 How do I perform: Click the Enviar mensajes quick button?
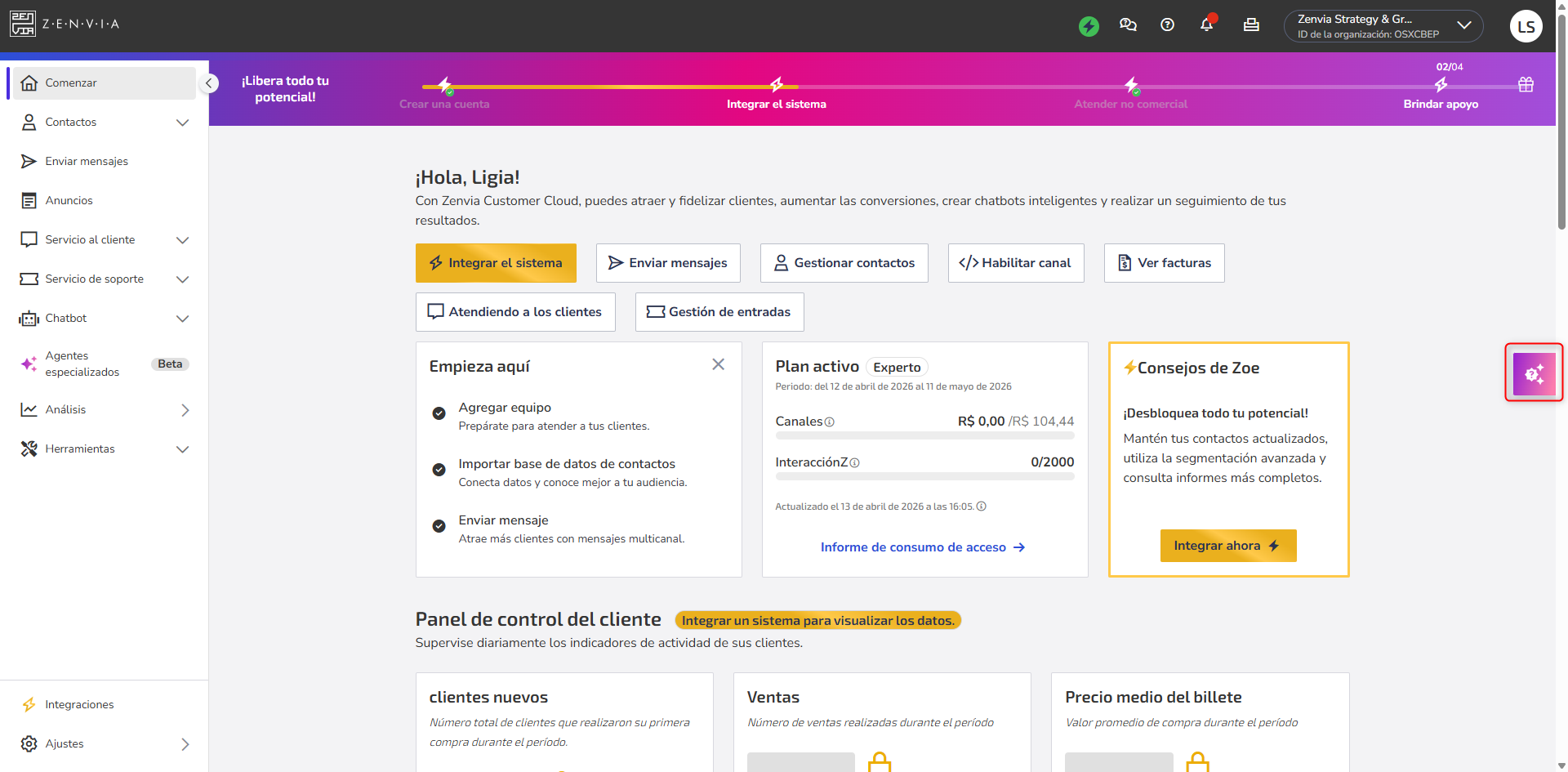(668, 263)
